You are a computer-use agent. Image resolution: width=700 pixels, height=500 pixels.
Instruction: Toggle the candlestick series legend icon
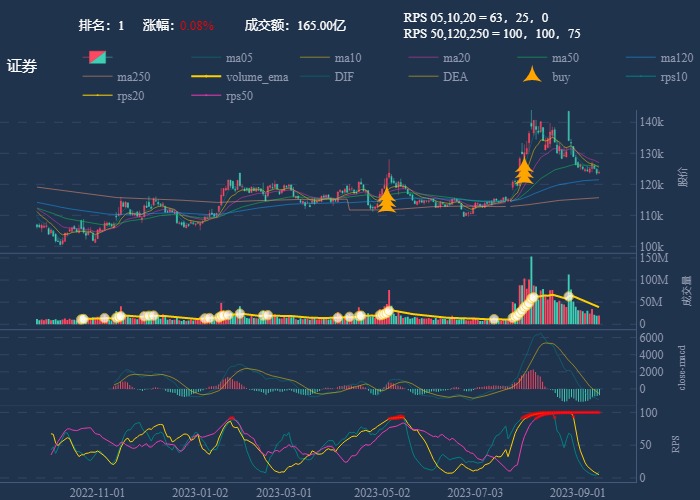coord(96,58)
